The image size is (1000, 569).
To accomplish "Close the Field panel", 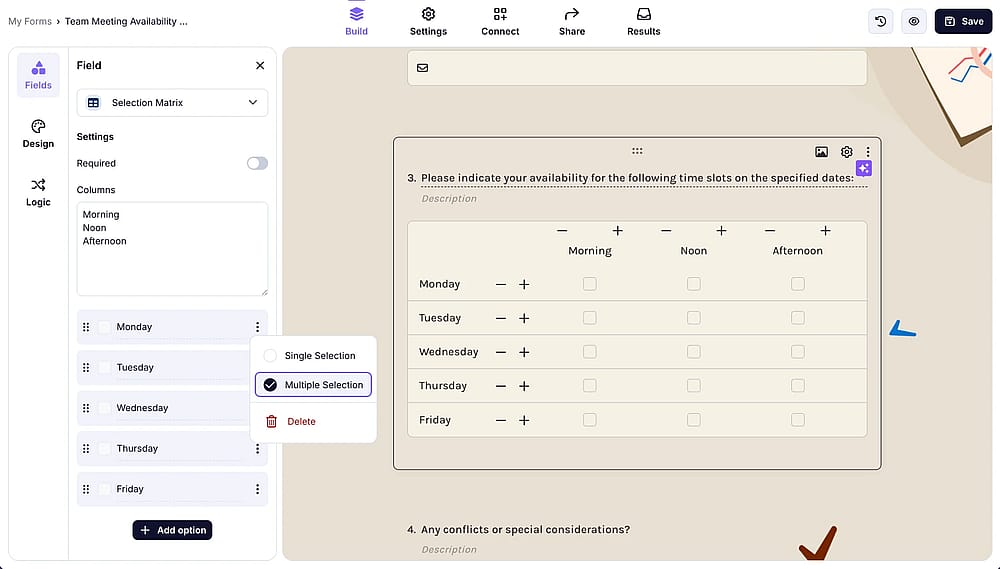I will click(x=260, y=65).
